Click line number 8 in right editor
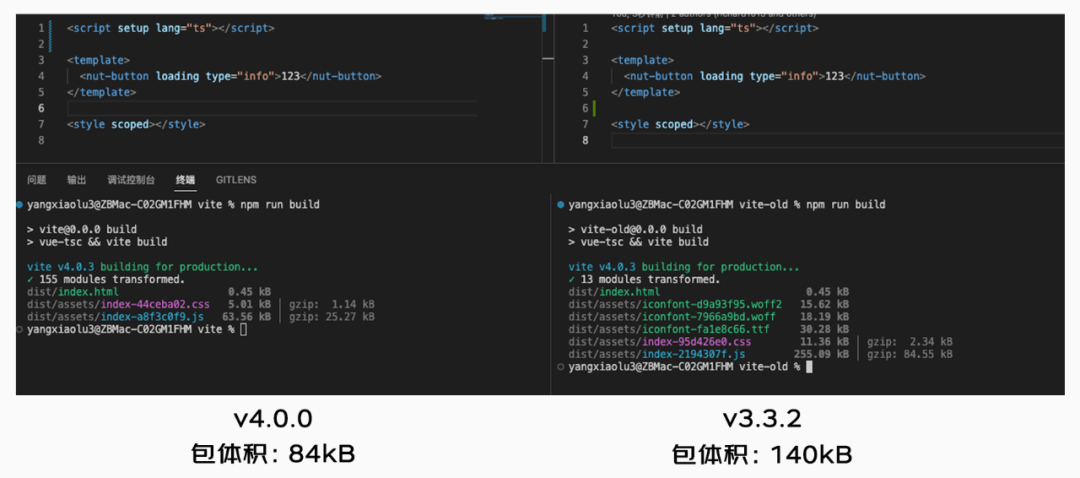The height and width of the screenshot is (478, 1080). click(585, 141)
